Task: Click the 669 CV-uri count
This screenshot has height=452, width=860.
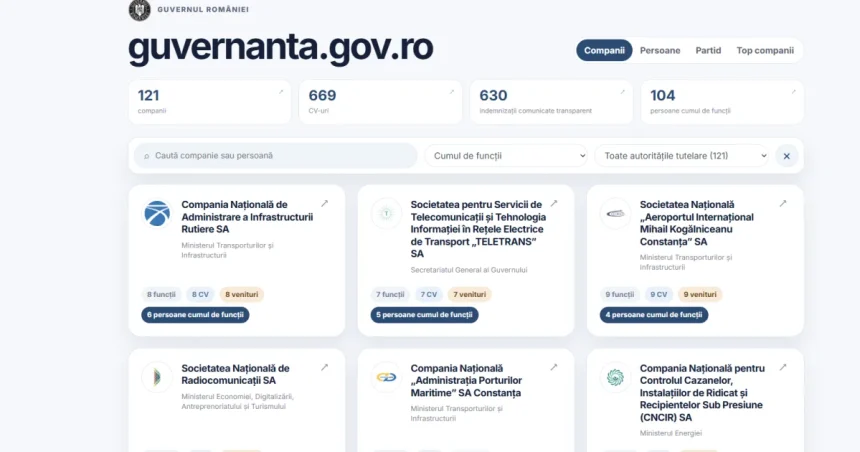Action: coord(322,95)
